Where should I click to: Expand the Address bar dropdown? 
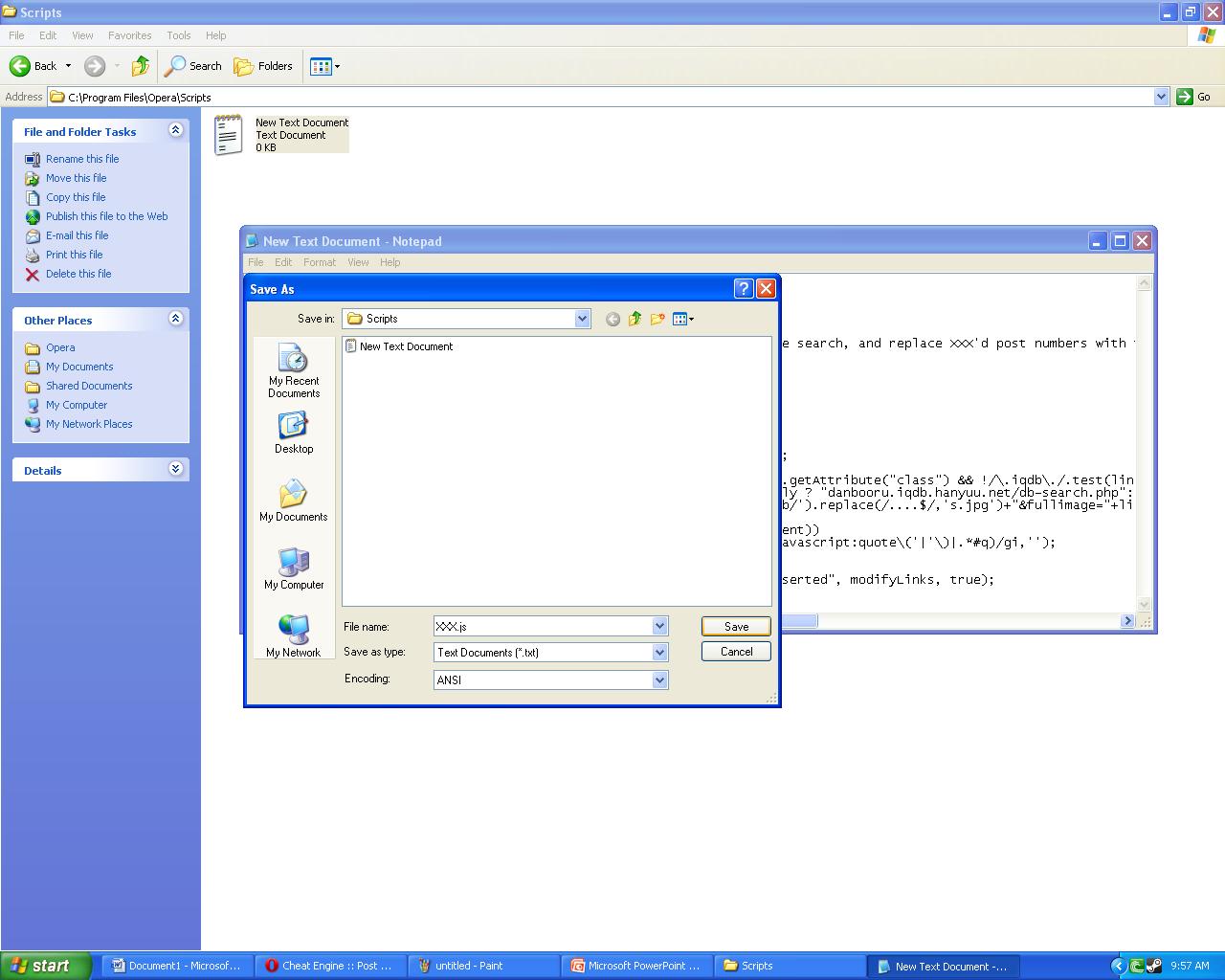tap(1161, 97)
